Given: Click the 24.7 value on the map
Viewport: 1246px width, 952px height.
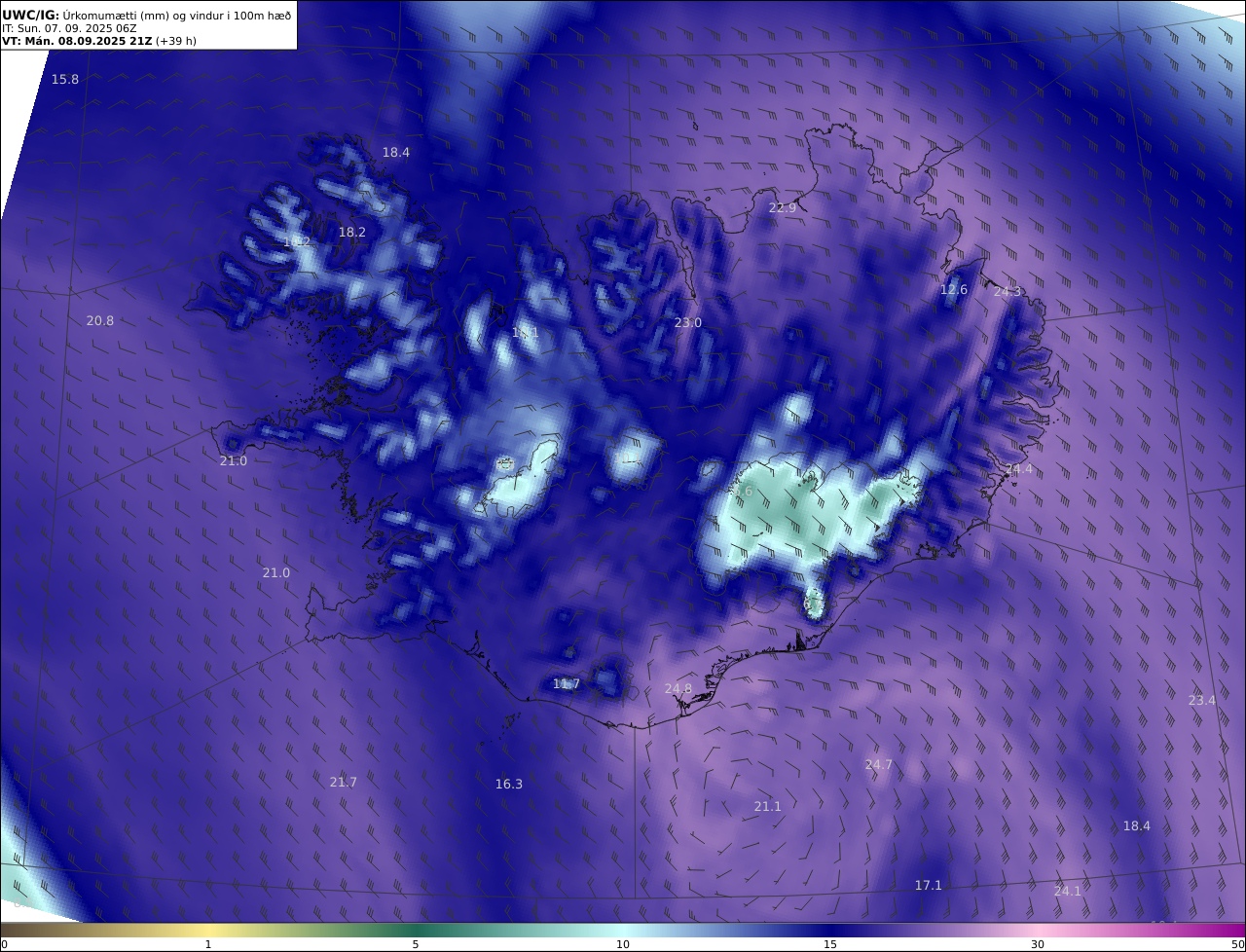Looking at the screenshot, I should (879, 764).
